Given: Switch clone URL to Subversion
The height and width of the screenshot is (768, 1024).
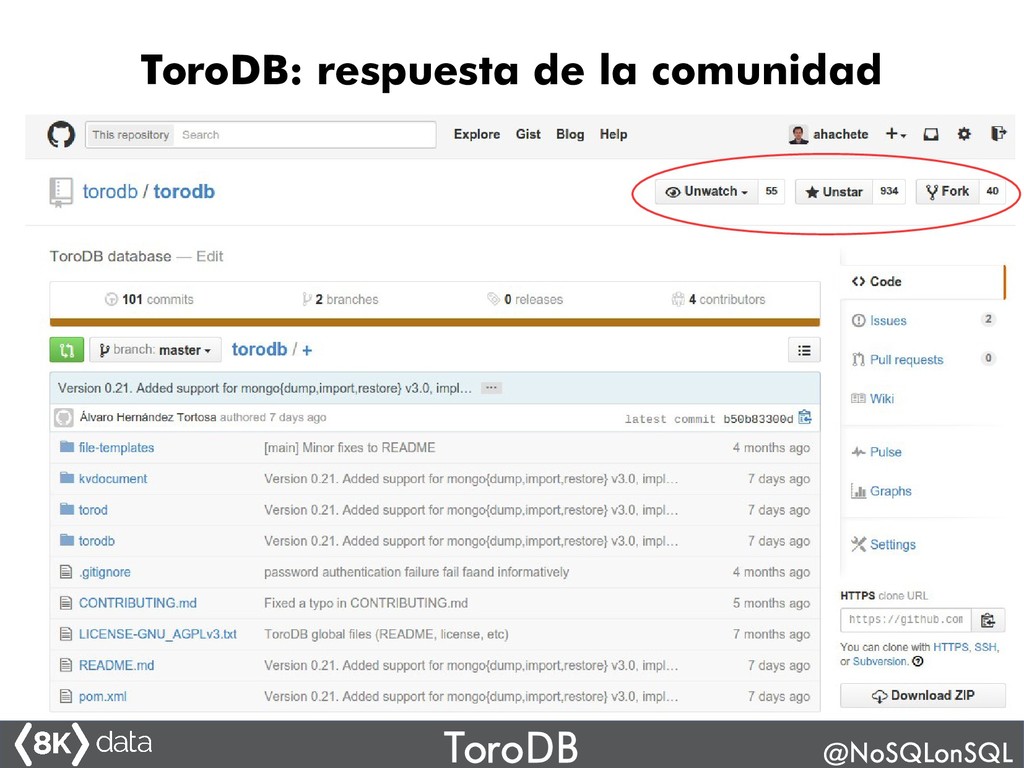Looking at the screenshot, I should 880,662.
